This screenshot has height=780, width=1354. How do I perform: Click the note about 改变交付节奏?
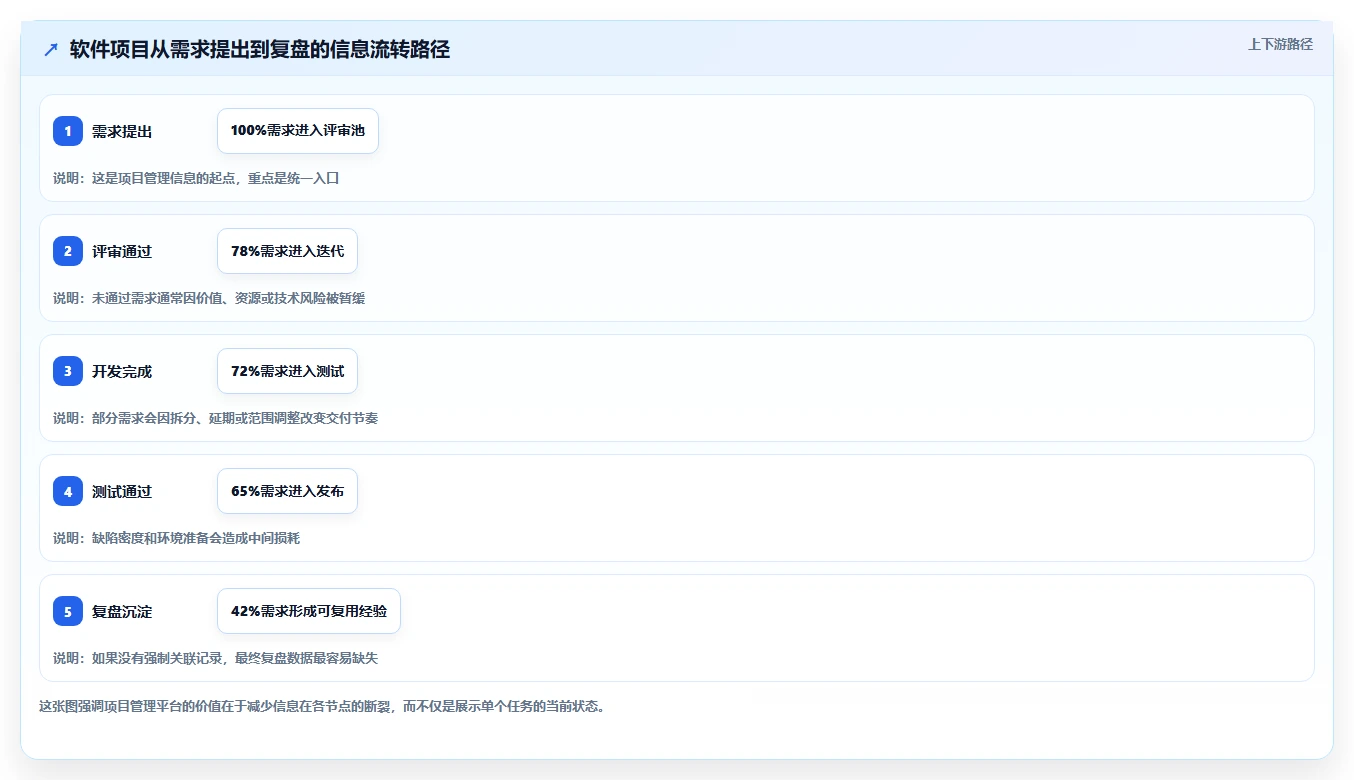tap(216, 418)
